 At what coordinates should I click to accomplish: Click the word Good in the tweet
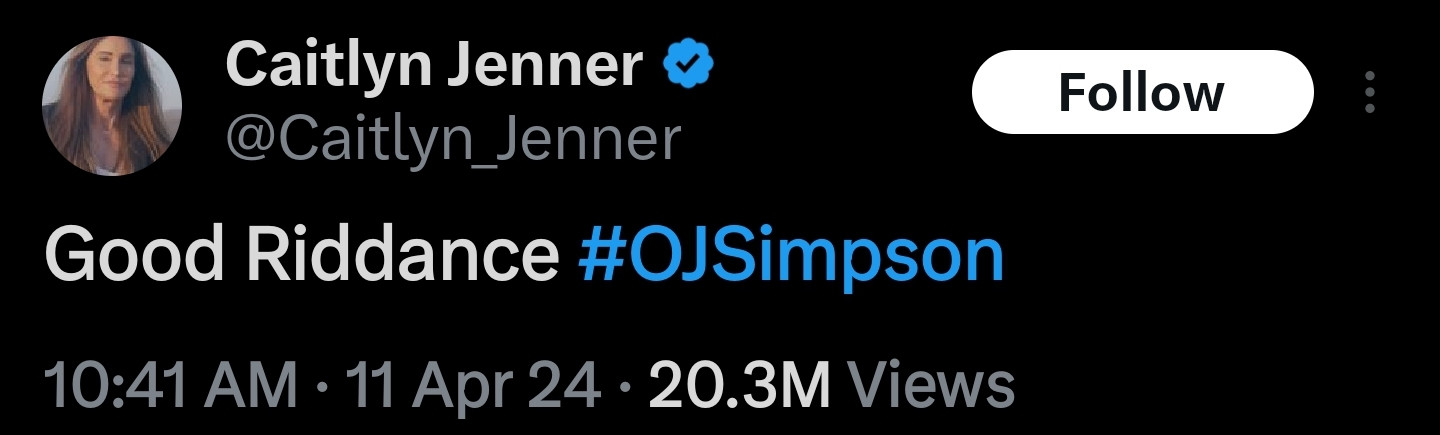pyautogui.click(x=135, y=256)
